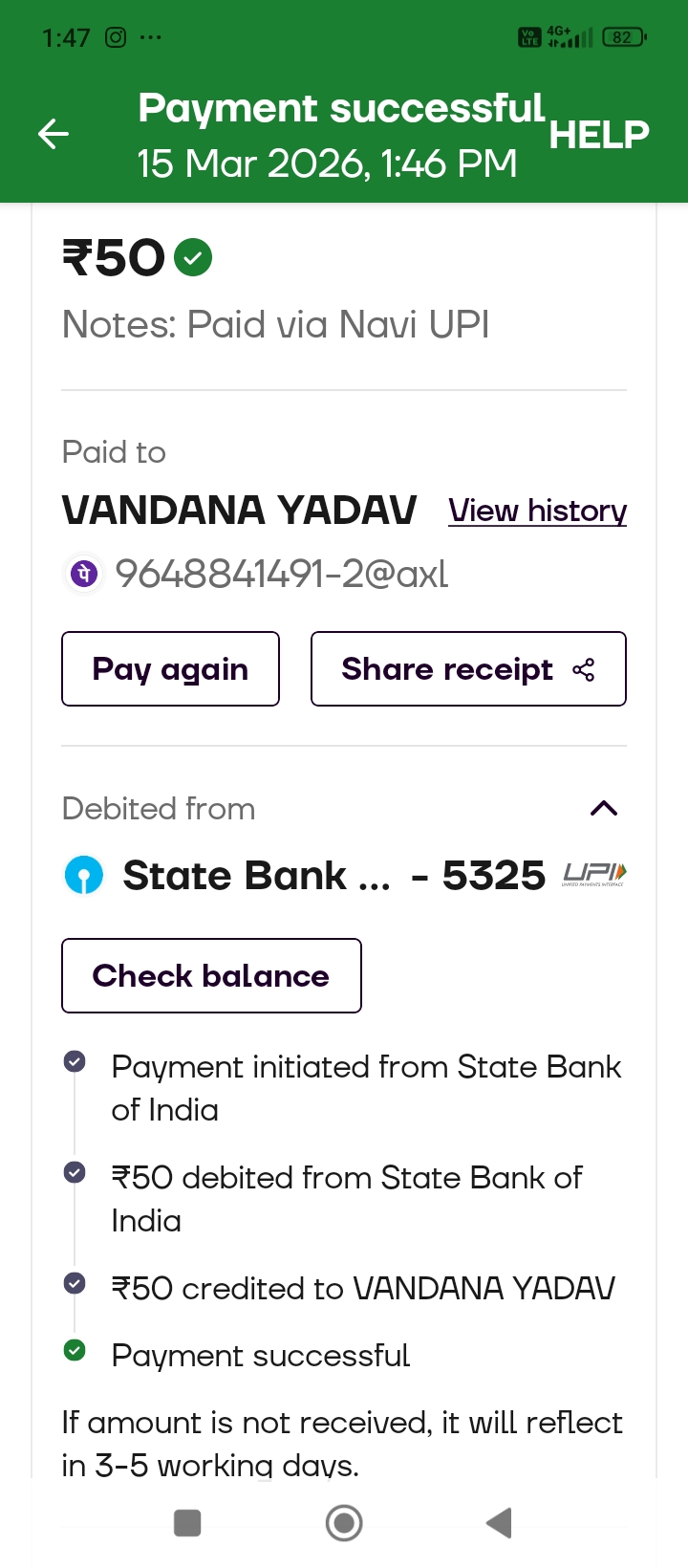Tap the PhonePe icon beside UPI ID

[x=83, y=574]
